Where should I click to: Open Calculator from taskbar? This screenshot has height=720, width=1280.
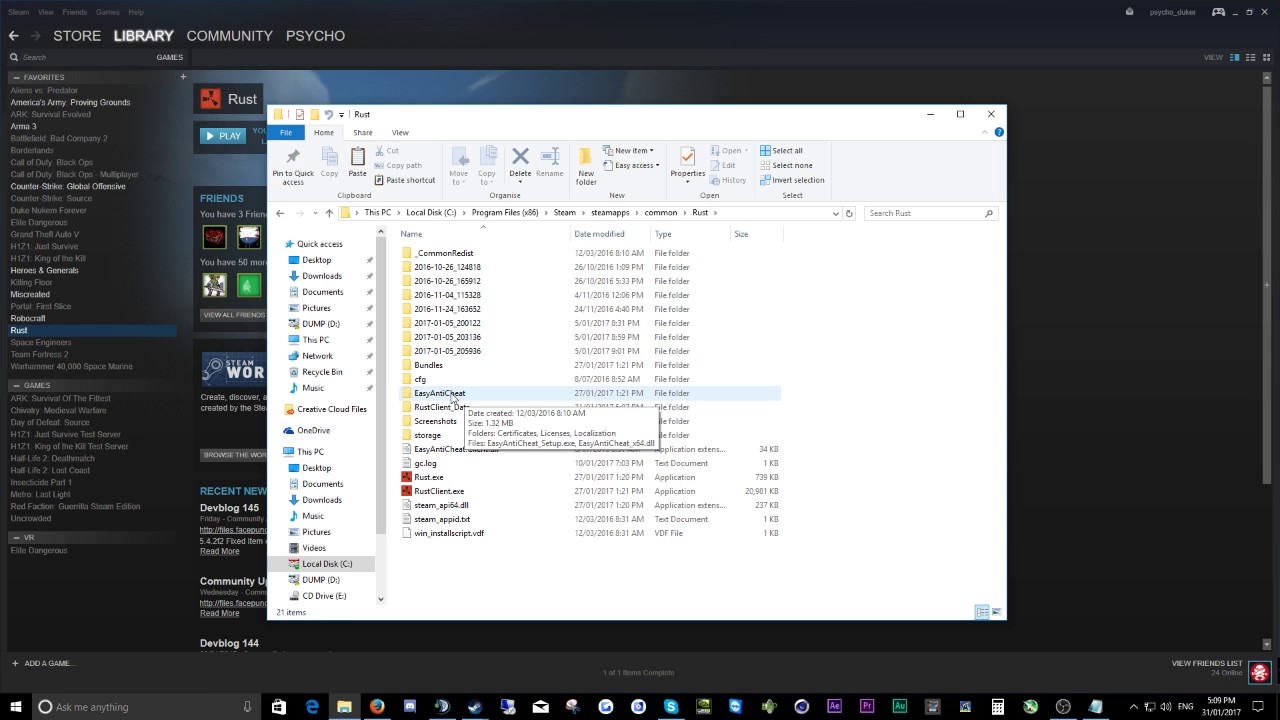(x=997, y=707)
